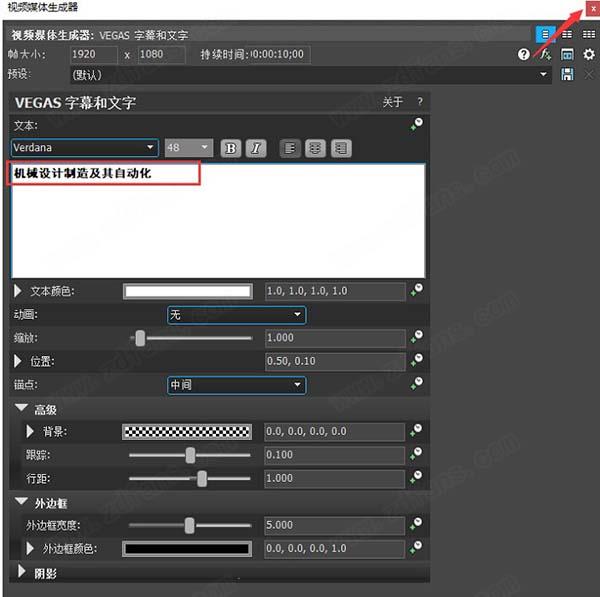Toggle animation for 文本颜色 row
This screenshot has width=600, height=597.
(x=416, y=290)
